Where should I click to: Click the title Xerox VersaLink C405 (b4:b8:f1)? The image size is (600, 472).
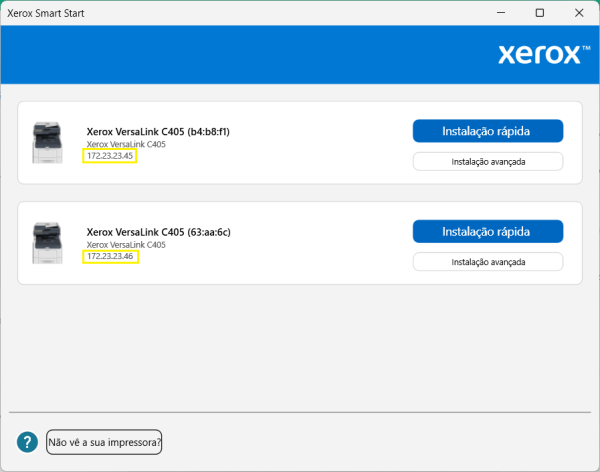(x=158, y=132)
